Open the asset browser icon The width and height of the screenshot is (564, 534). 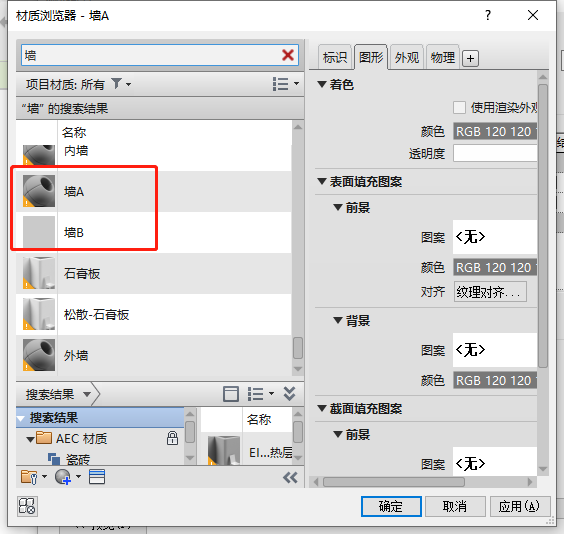(x=97, y=477)
